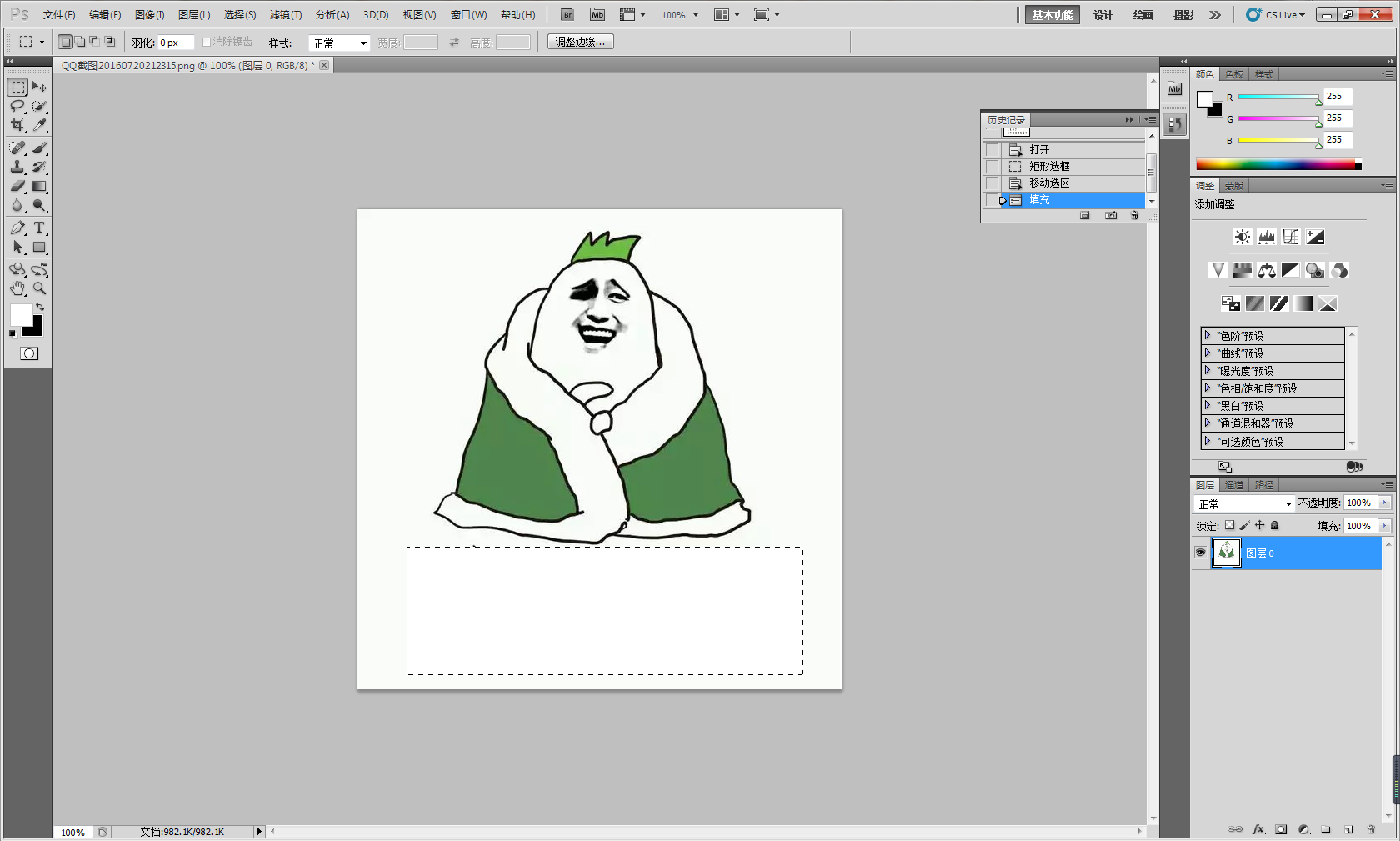The height and width of the screenshot is (841, 1400).
Task: Swap foreground and background colors
Action: (x=39, y=307)
